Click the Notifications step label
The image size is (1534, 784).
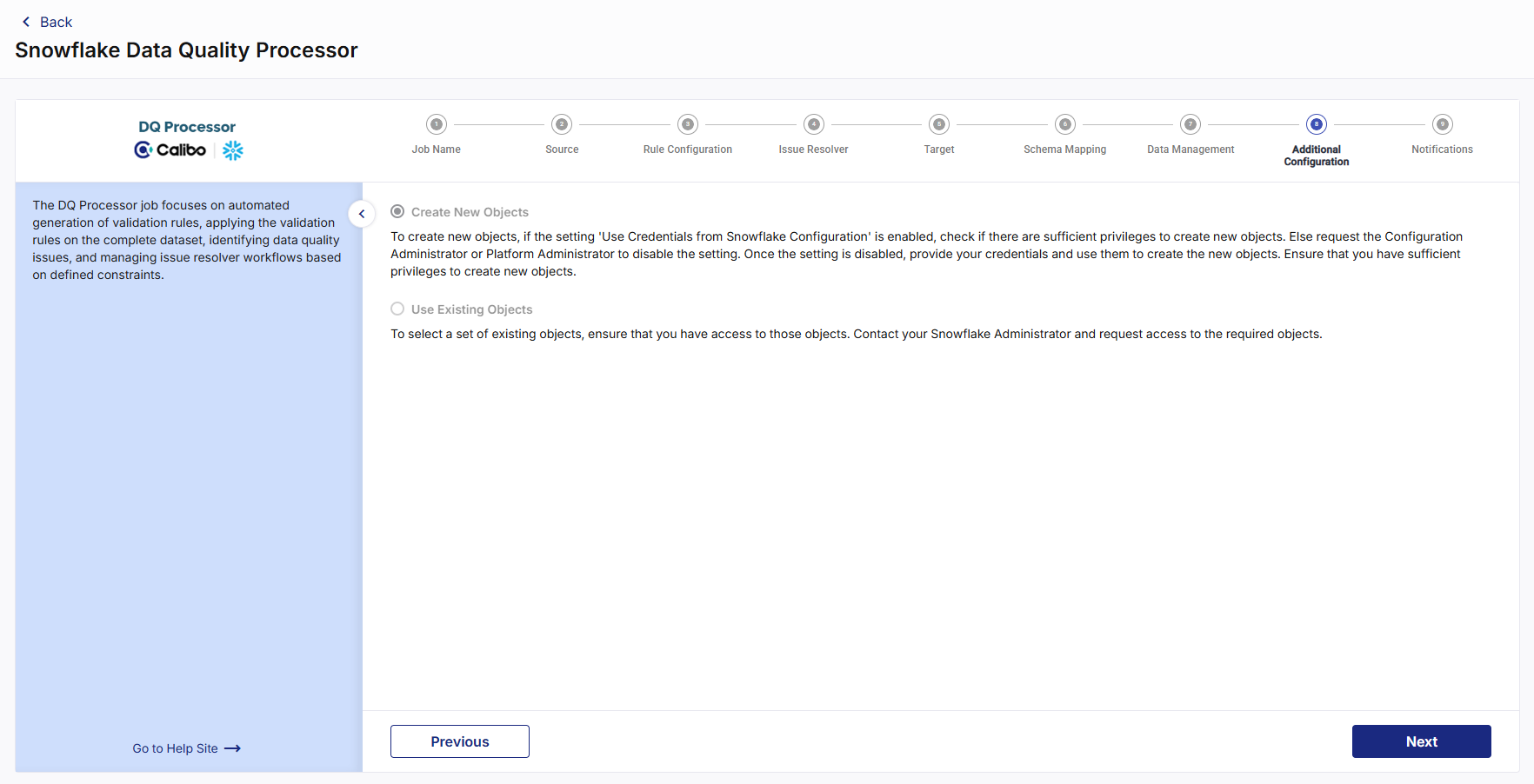[x=1443, y=149]
